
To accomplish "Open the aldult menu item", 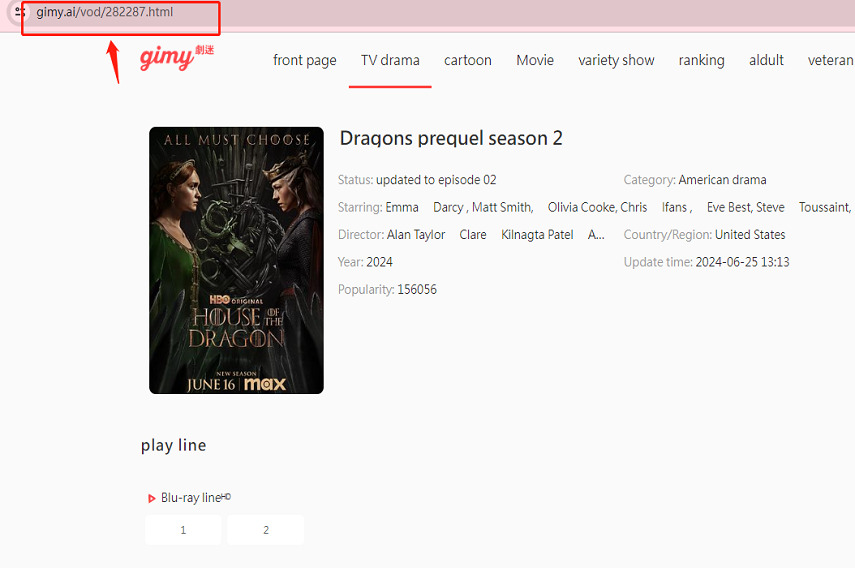I will point(766,60).
